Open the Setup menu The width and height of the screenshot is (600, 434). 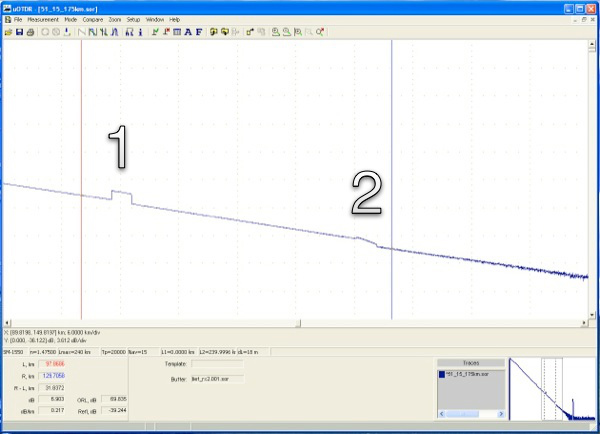pyautogui.click(x=133, y=20)
